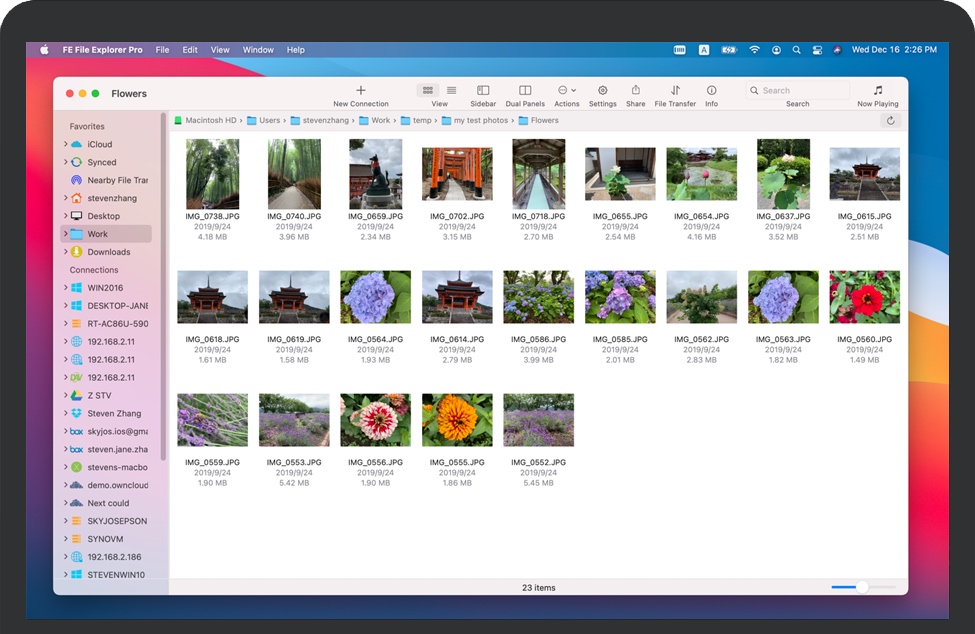Viewport: 975px width, 634px height.
Task: Navigate to 'my test photos' in breadcrumb
Action: 480,121
